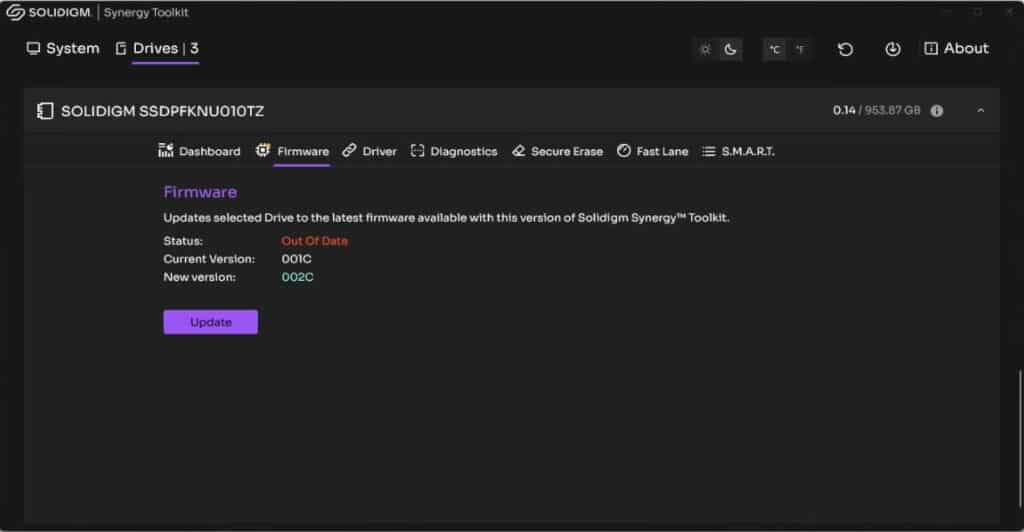
Task: Click new version value 002C
Action: (x=297, y=277)
